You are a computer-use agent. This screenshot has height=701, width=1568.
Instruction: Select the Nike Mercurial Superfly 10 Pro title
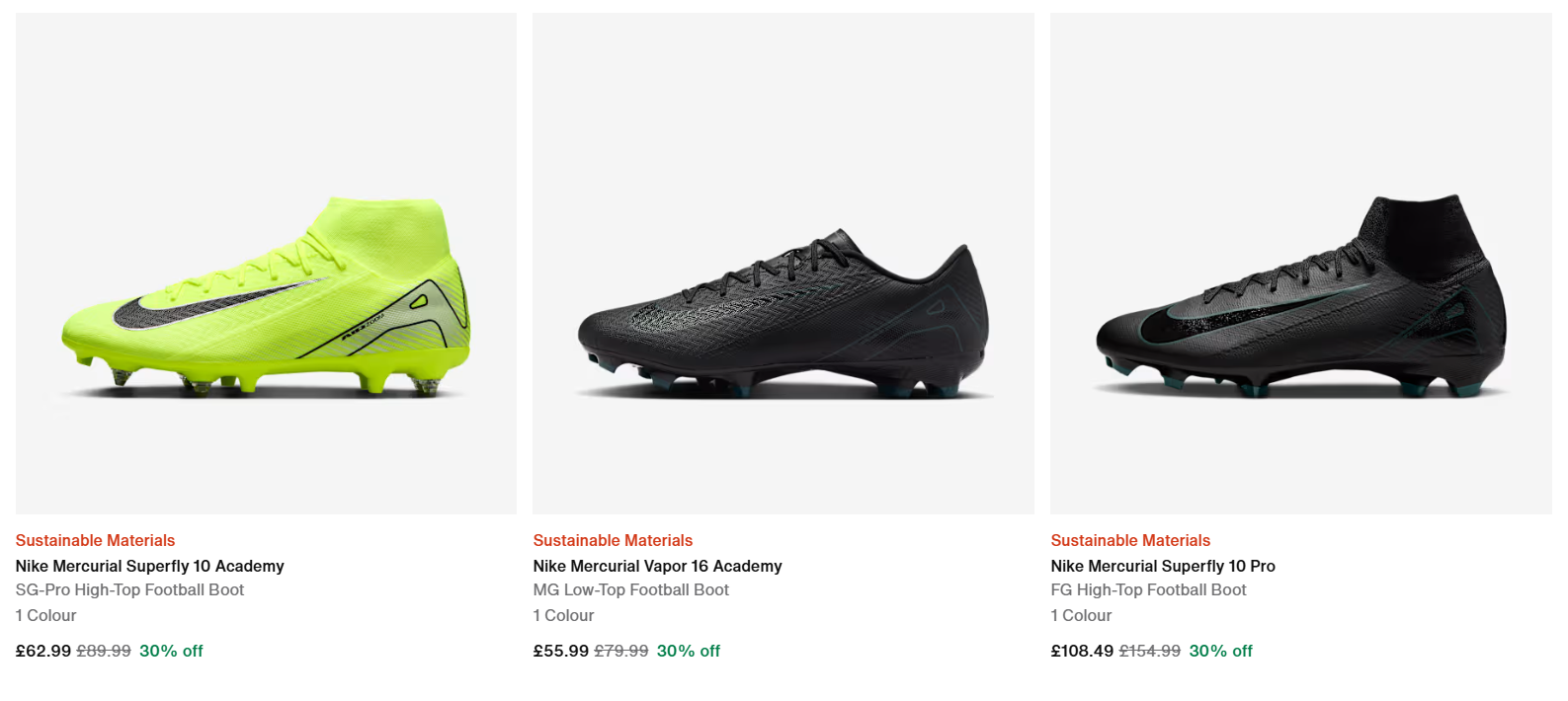pyautogui.click(x=1163, y=566)
